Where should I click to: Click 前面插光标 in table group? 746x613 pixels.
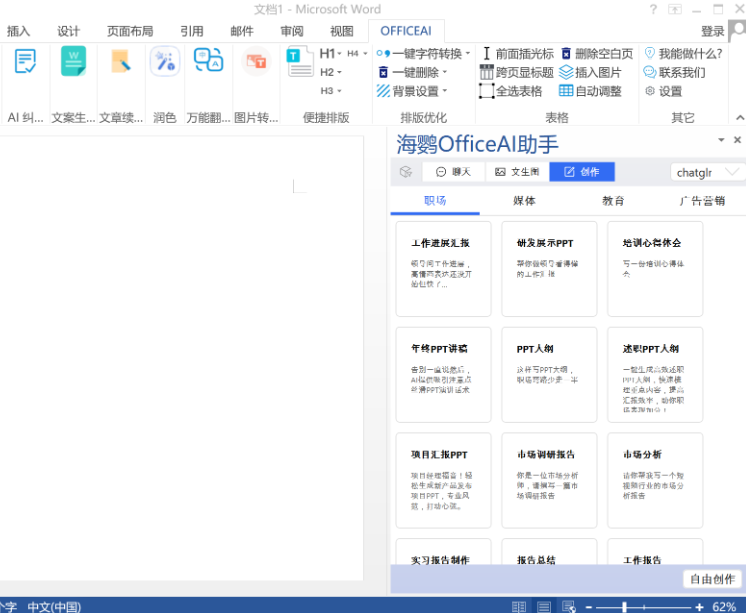point(517,54)
